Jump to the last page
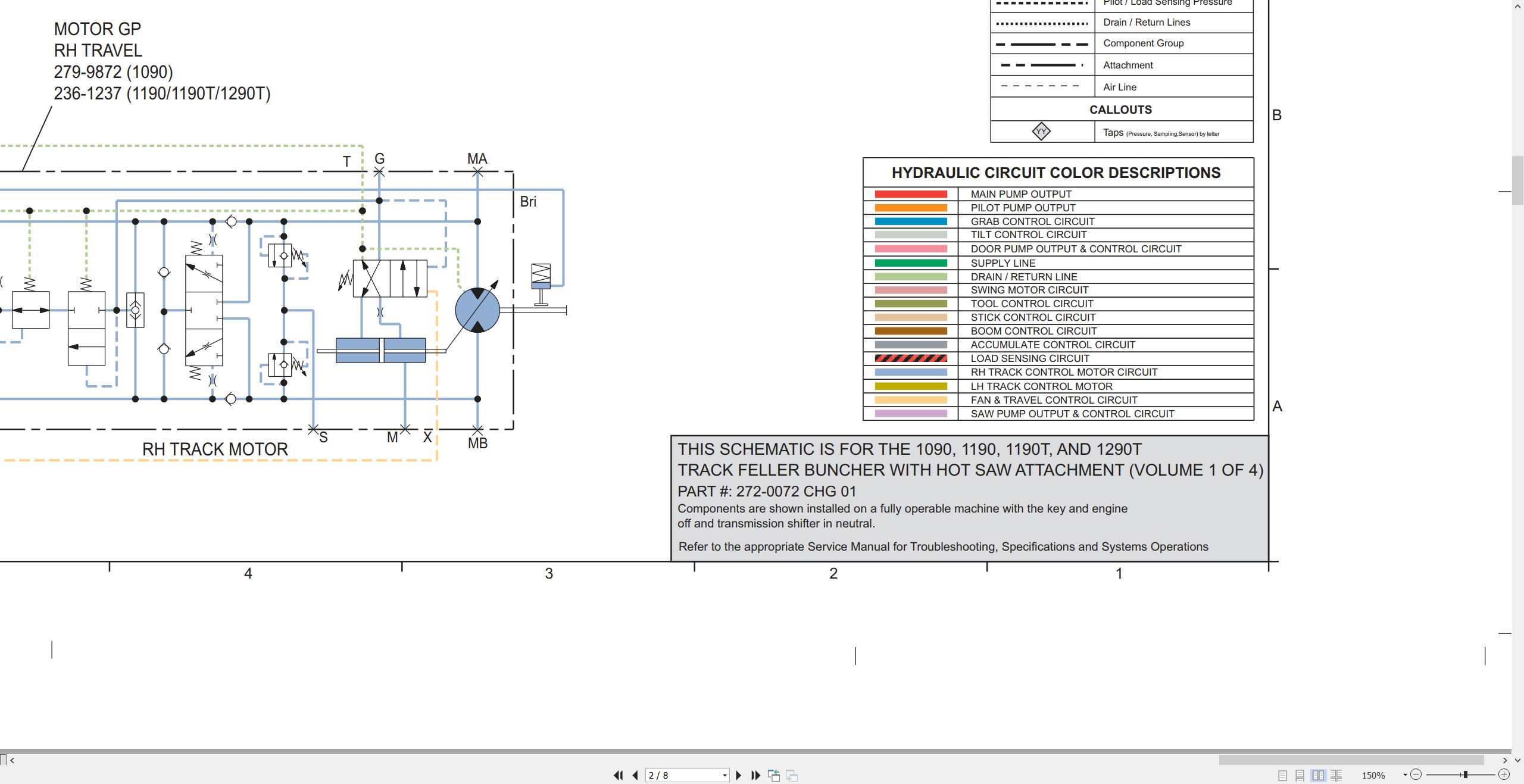Screen dimensions: 1524x784 [756, 775]
